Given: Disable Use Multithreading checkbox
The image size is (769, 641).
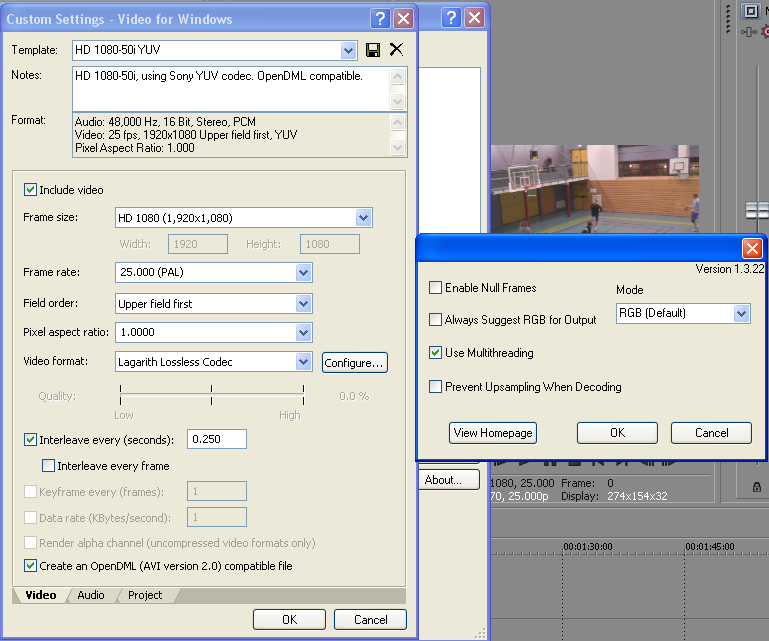Looking at the screenshot, I should click(x=435, y=353).
